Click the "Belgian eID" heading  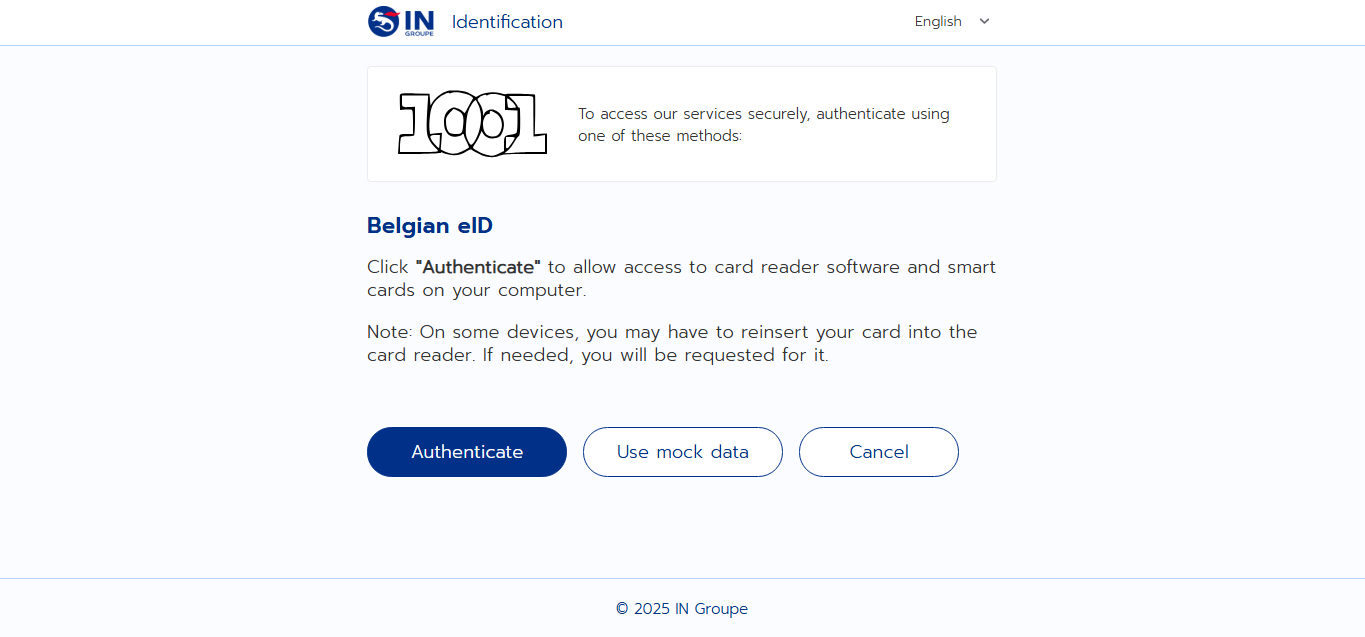pyautogui.click(x=430, y=226)
